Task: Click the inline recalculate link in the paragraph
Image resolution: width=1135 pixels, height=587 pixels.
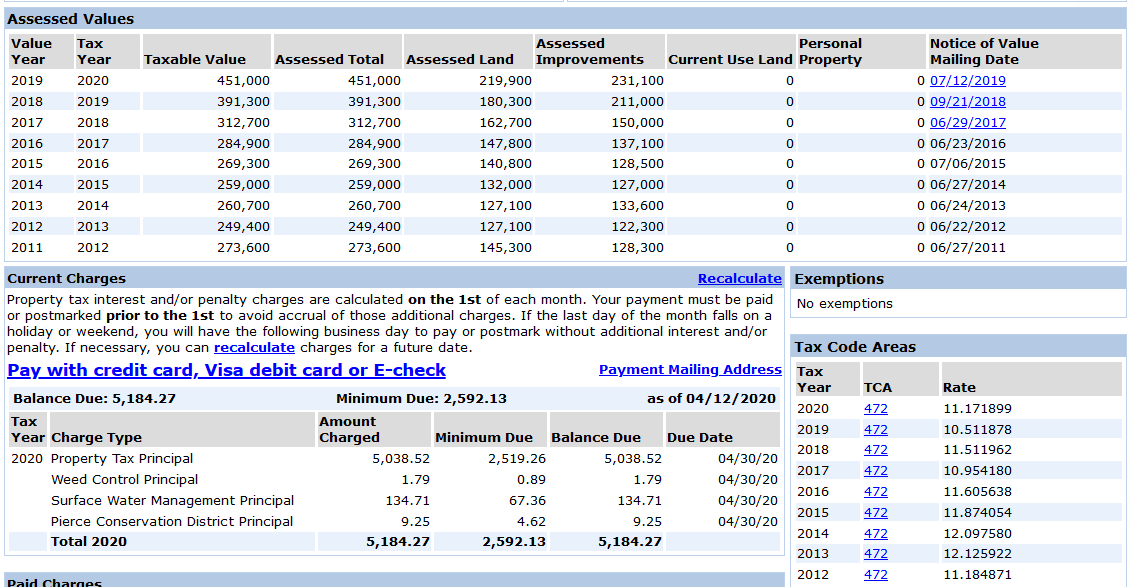Action: (x=254, y=347)
